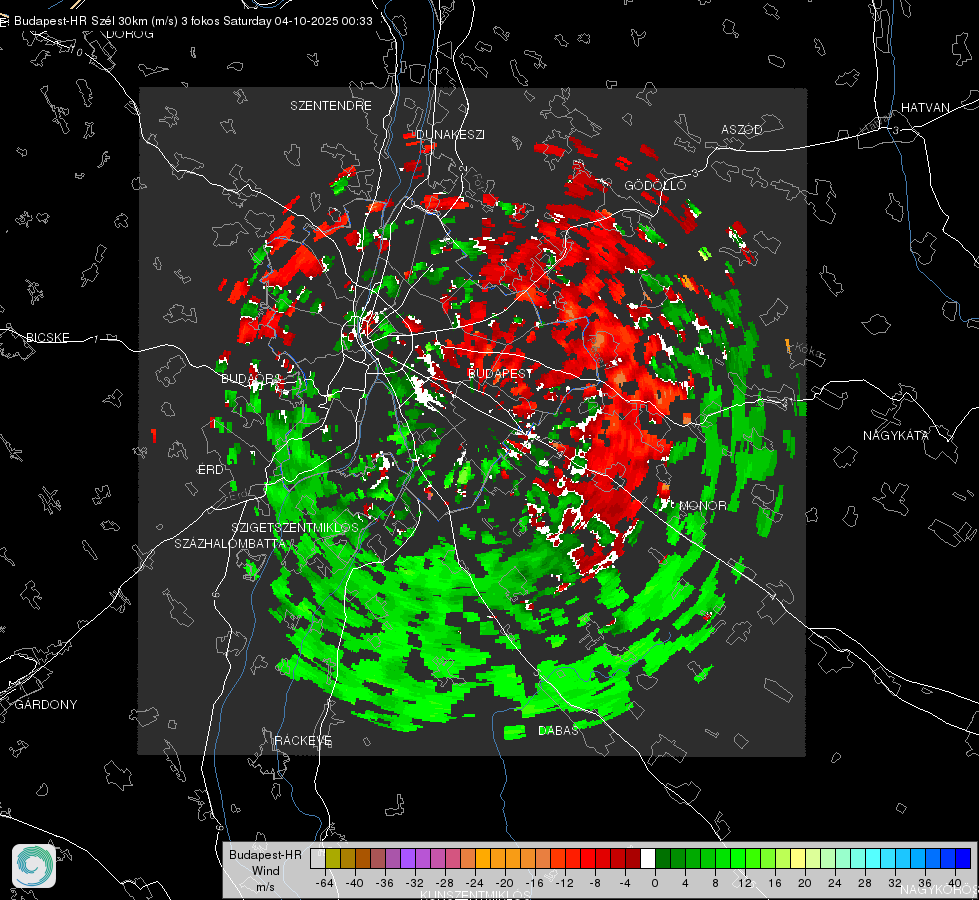Click the '-12' legend scale value
Screen dimensions: 979x900
point(564,883)
